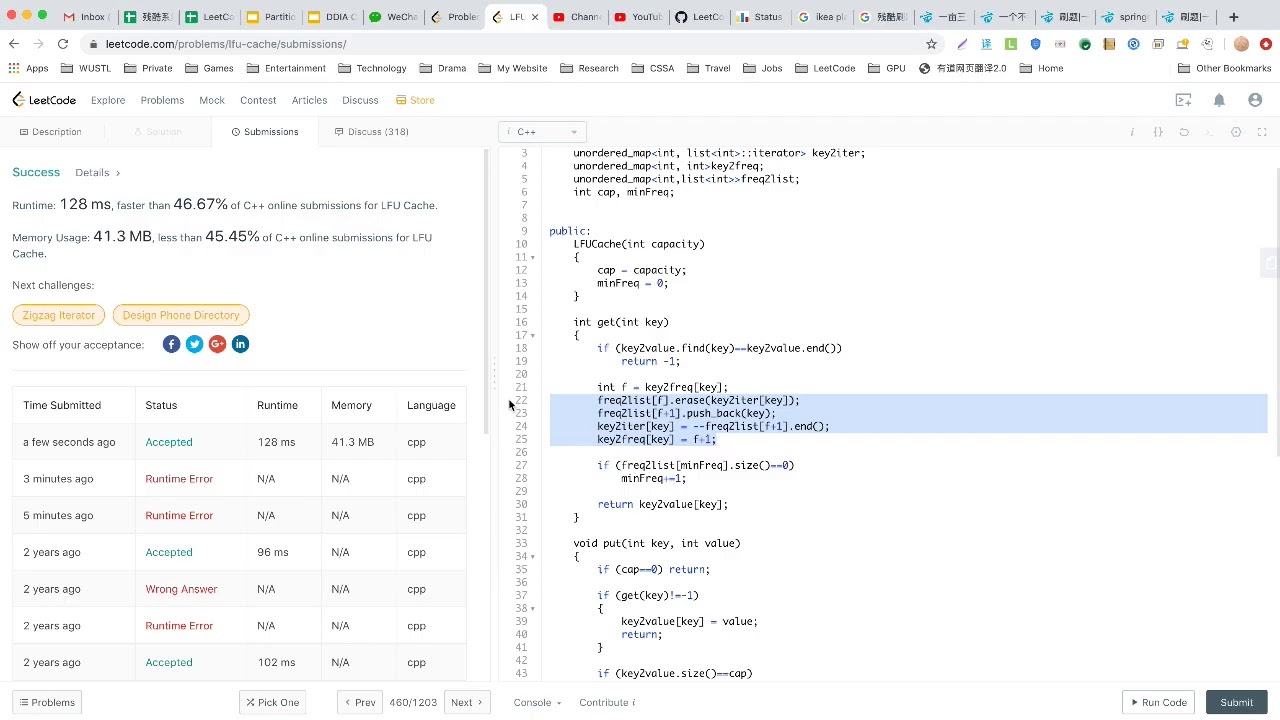Expand submission Details
This screenshot has height=720, width=1280.
[97, 173]
